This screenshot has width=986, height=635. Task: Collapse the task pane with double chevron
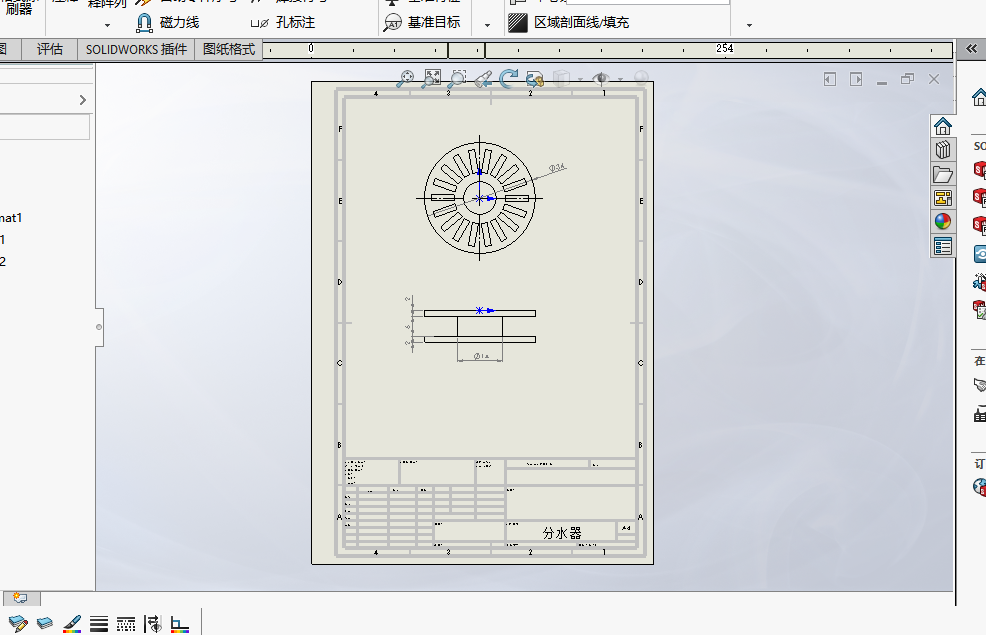tap(972, 48)
